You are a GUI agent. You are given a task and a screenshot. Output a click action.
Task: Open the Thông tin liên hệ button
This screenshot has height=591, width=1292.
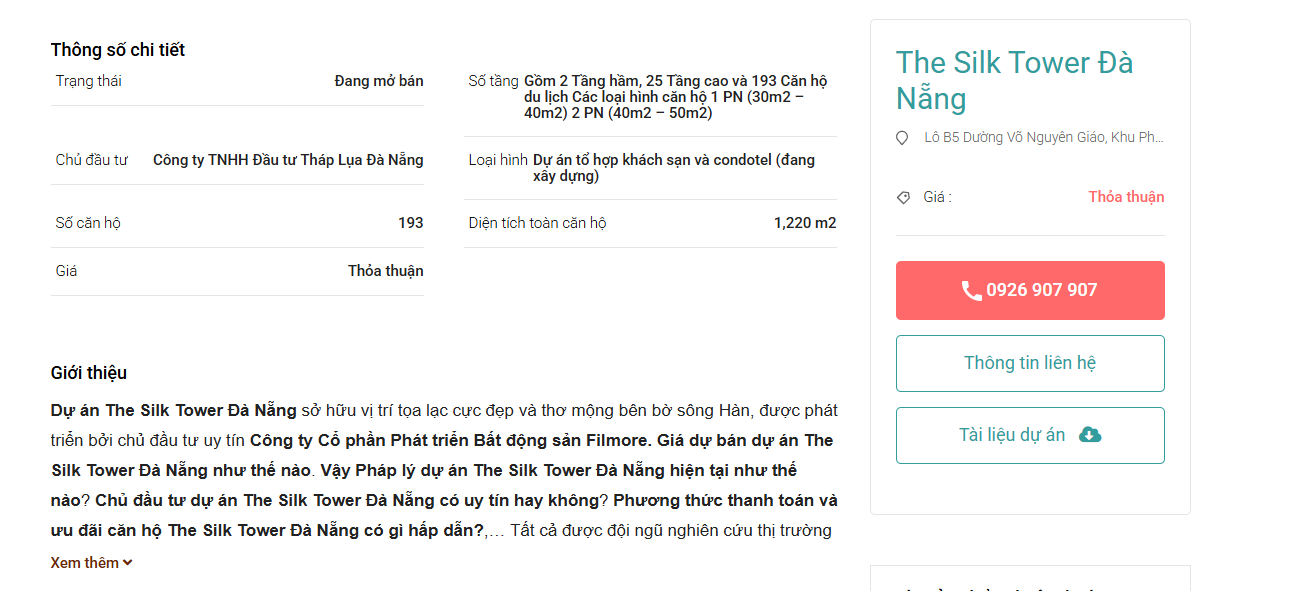(x=1030, y=363)
